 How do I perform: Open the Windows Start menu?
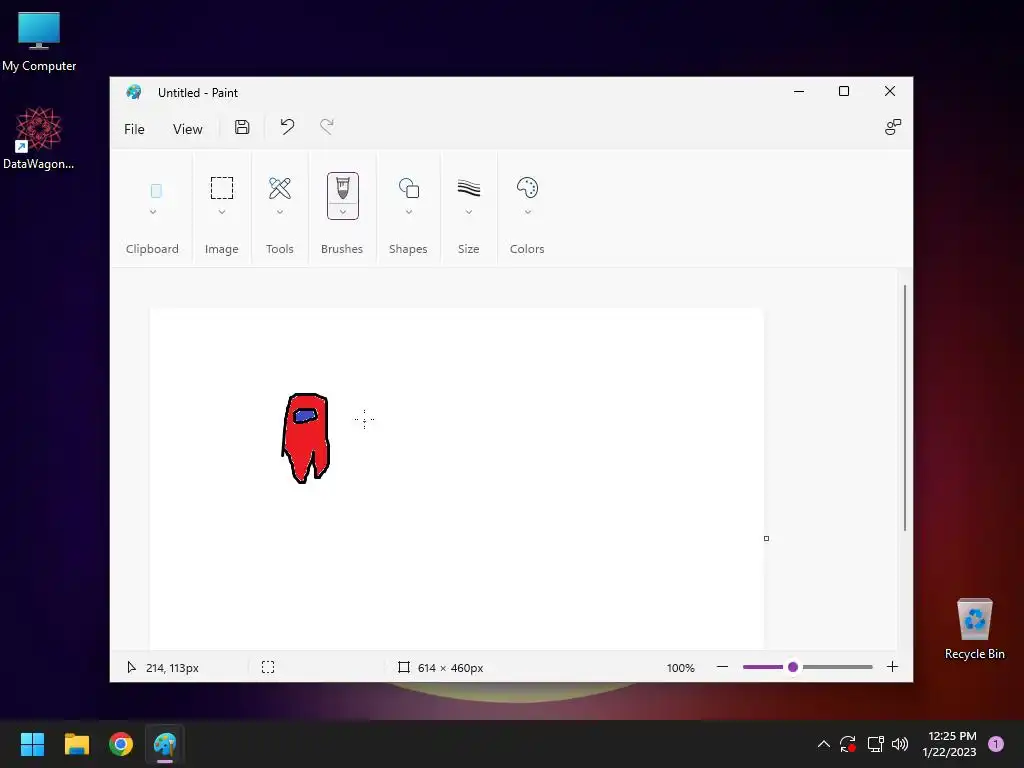33,744
